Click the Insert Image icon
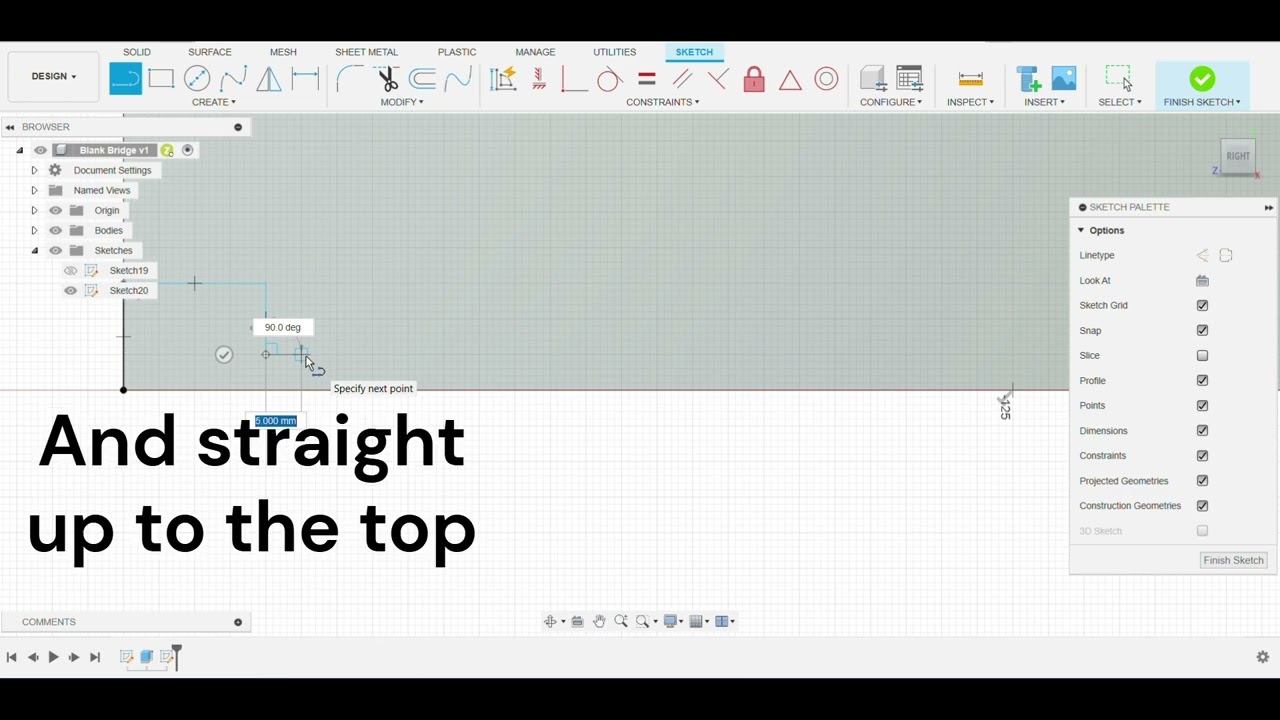This screenshot has height=720, width=1280. [1064, 79]
